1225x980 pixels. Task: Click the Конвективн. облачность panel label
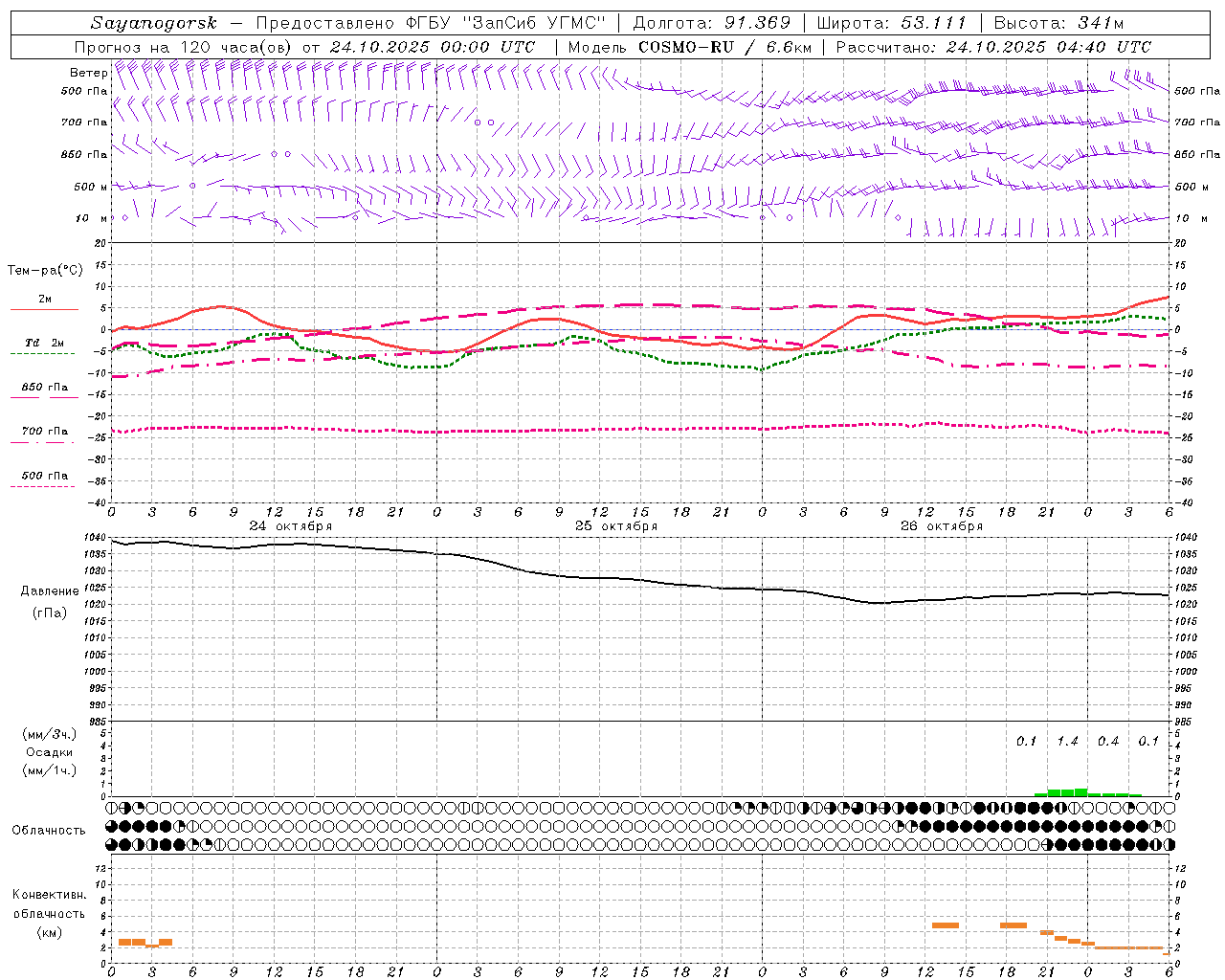[49, 913]
